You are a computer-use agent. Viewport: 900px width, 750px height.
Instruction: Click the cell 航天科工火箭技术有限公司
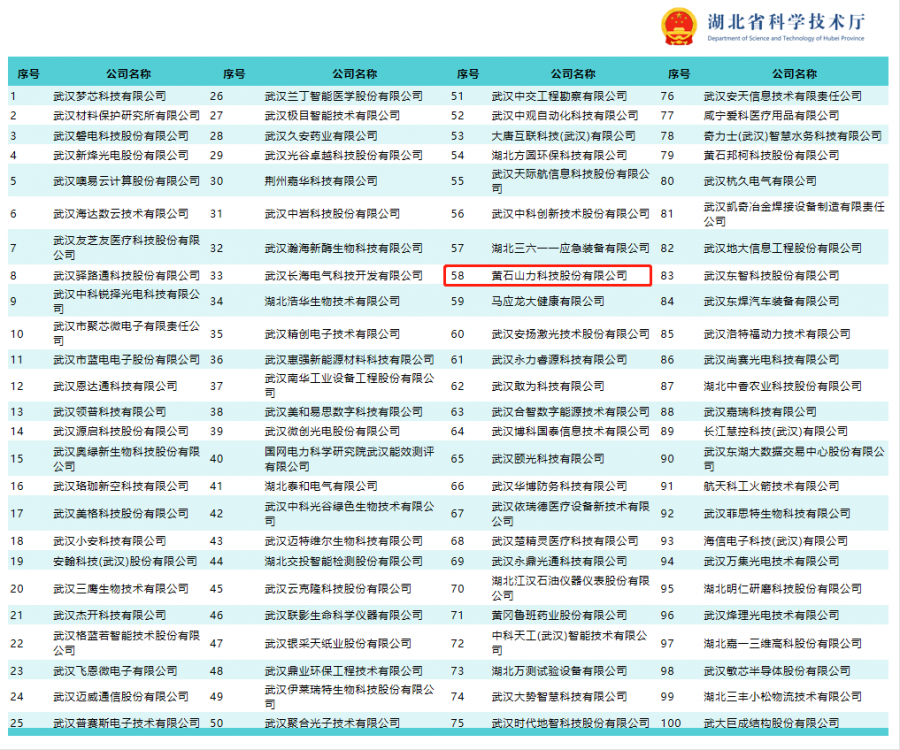tap(772, 486)
